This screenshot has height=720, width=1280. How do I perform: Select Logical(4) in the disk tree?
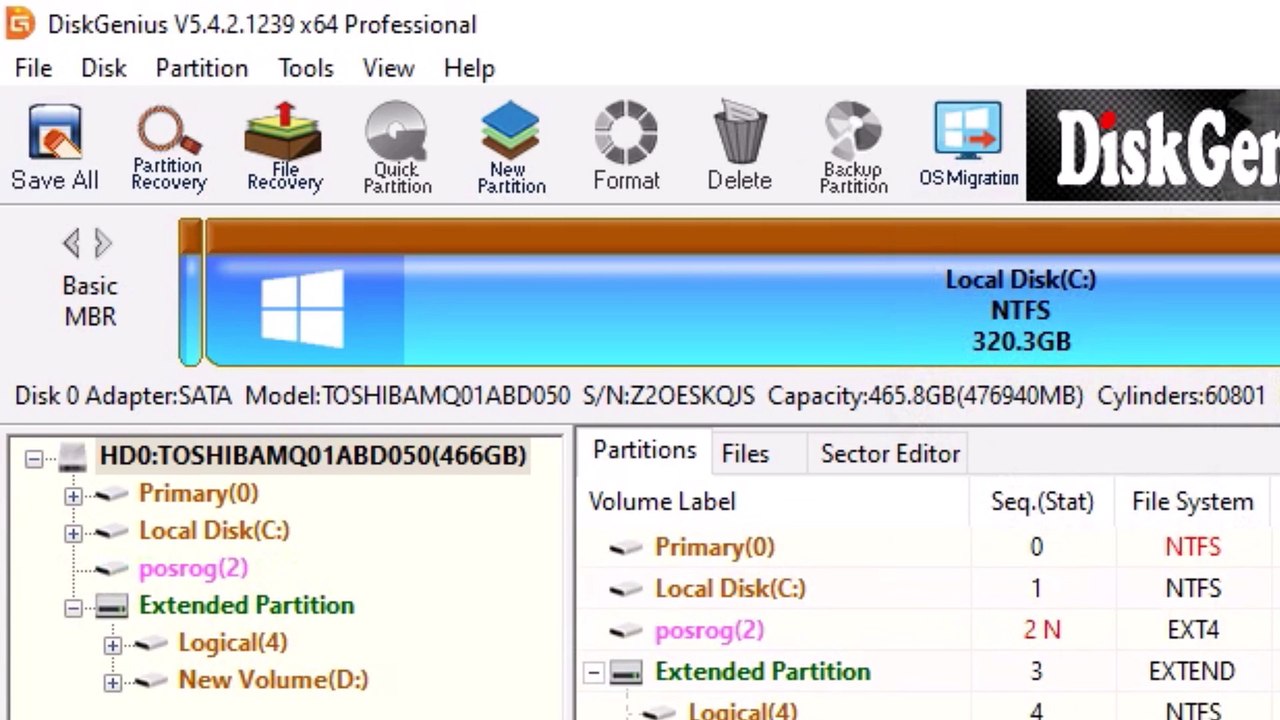pyautogui.click(x=232, y=642)
